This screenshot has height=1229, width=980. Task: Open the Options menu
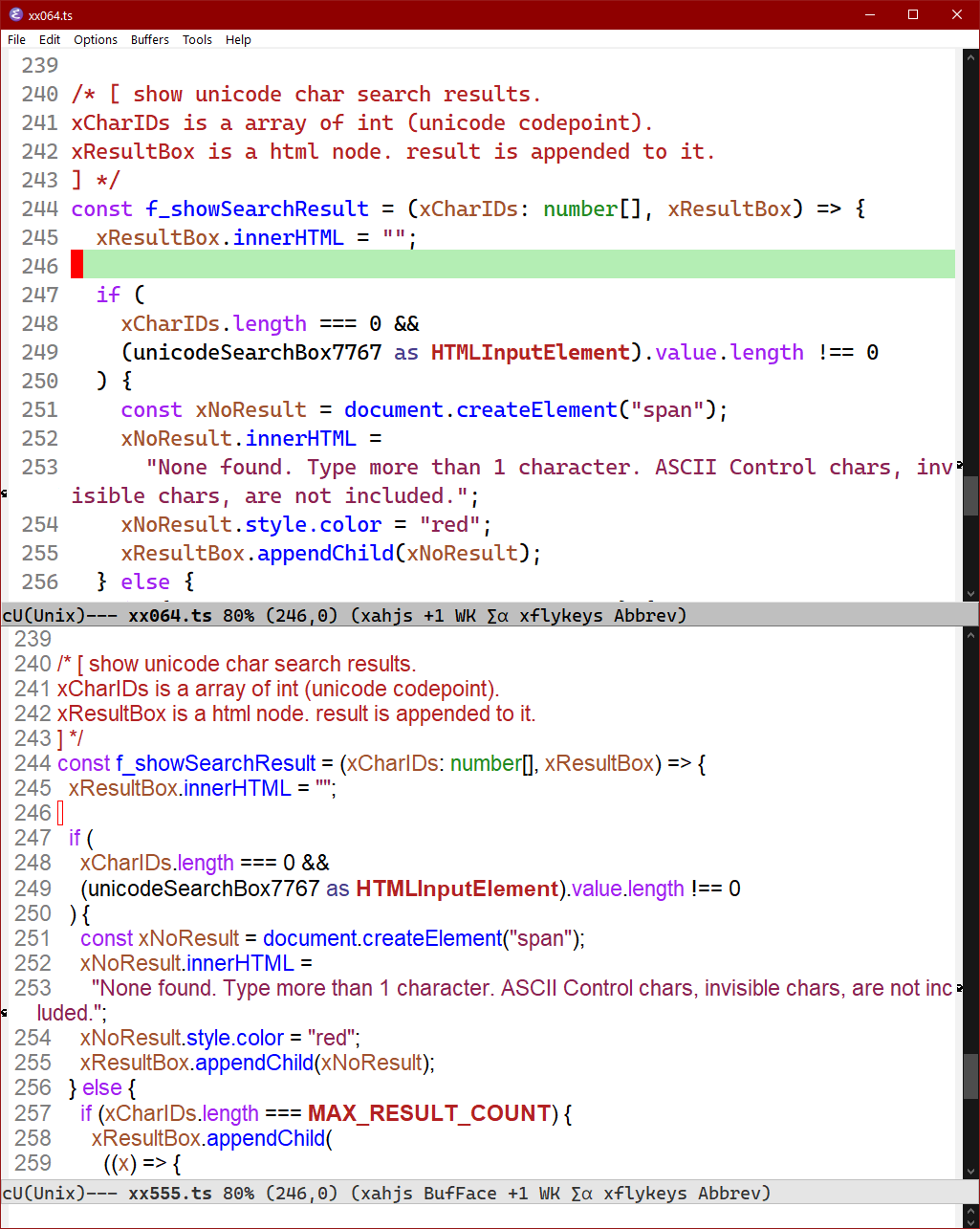click(95, 40)
